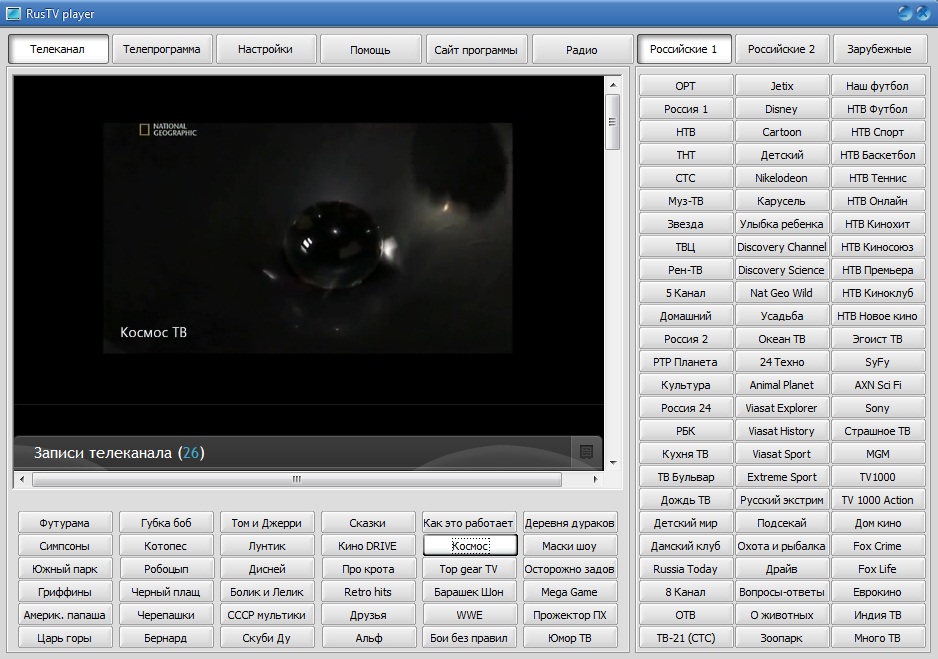Click the vertical scrollbar up arrow
Screen dimensions: 938x659
[613, 85]
